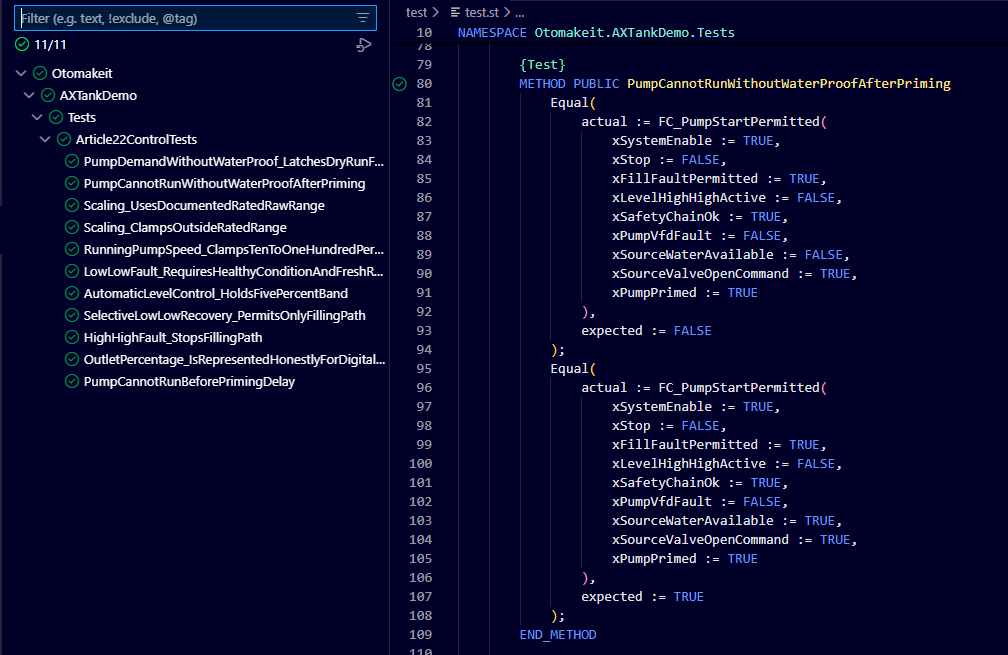Click pass icon of LowLowFault test

click(x=72, y=271)
